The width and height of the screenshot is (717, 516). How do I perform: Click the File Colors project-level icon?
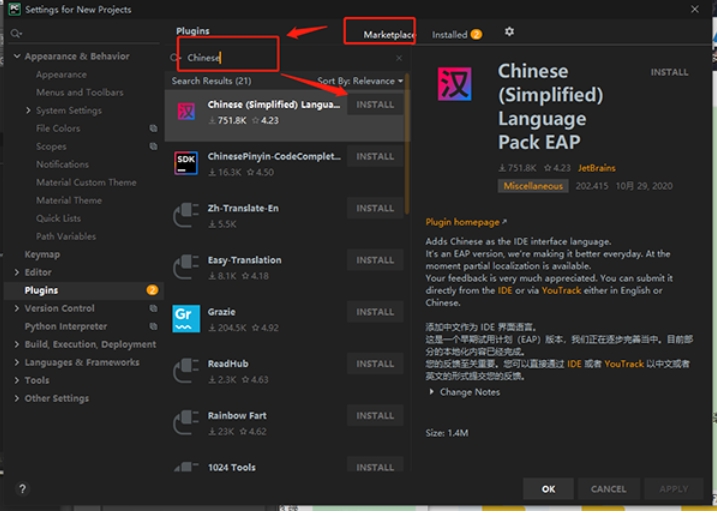point(153,129)
